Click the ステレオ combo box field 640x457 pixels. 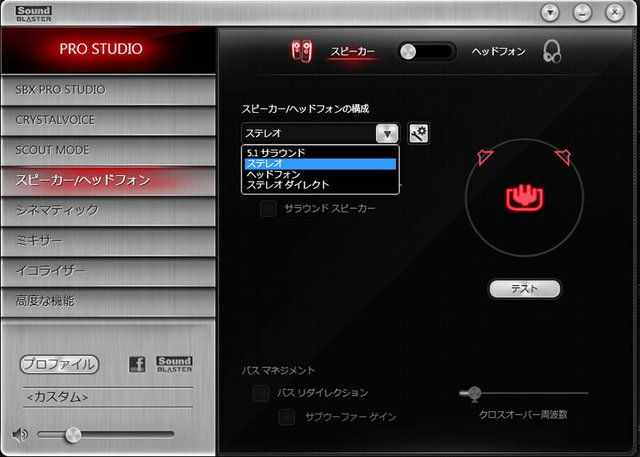click(x=320, y=133)
